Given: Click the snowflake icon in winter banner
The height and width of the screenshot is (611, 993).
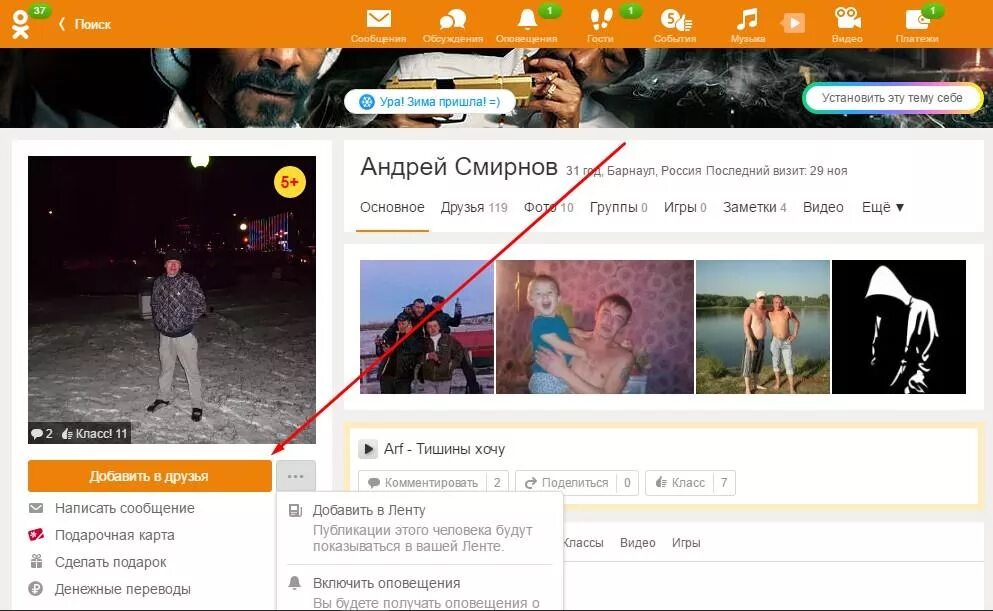Looking at the screenshot, I should pos(367,101).
